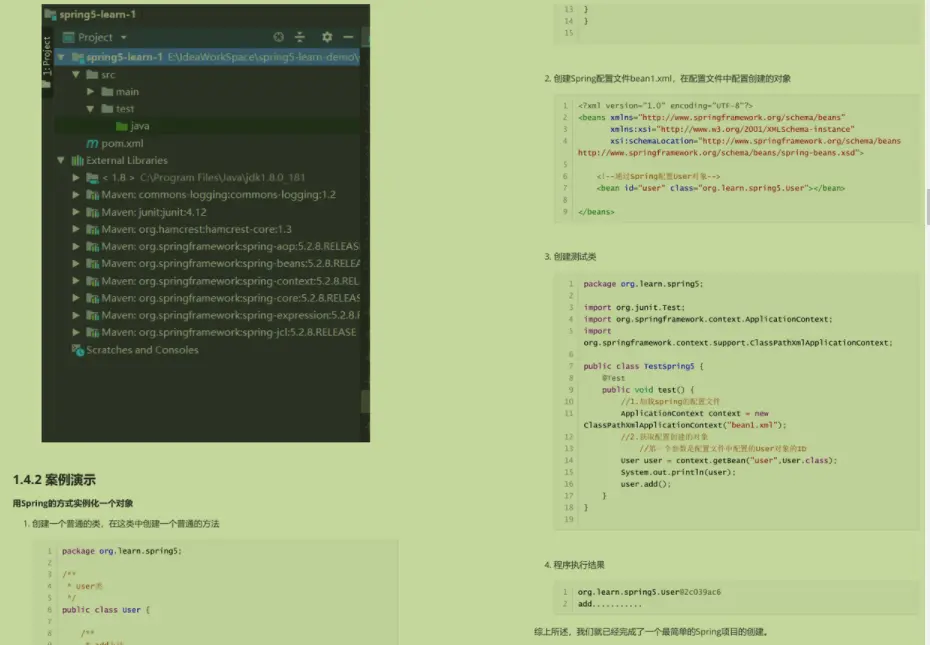Click the test folder icon
Image resolution: width=930 pixels, height=645 pixels.
[x=107, y=109]
